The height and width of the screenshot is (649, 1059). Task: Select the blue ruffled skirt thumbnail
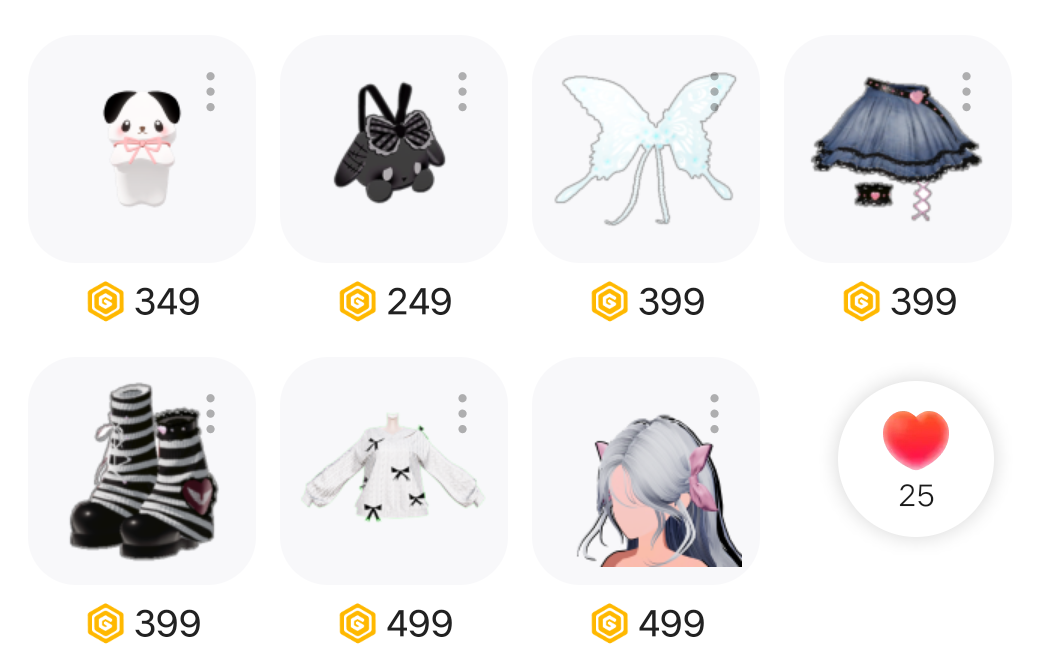(898, 149)
